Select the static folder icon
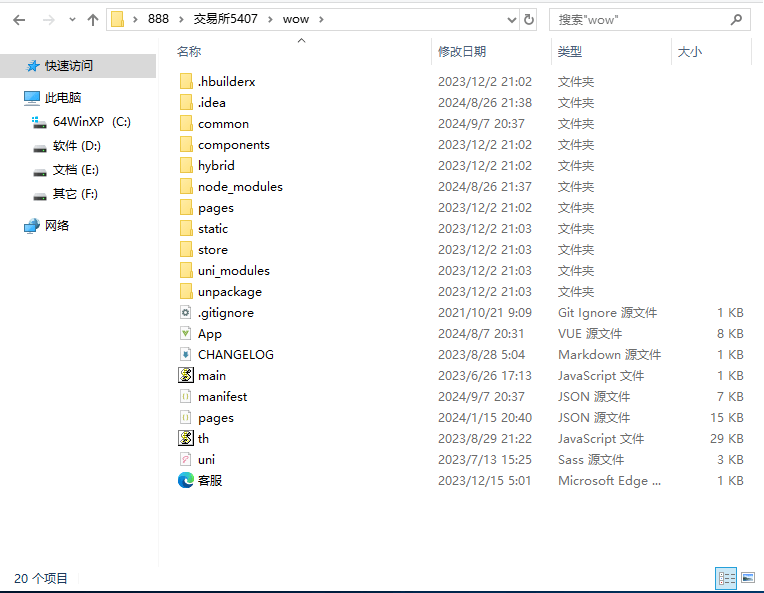The image size is (764, 593). (186, 228)
